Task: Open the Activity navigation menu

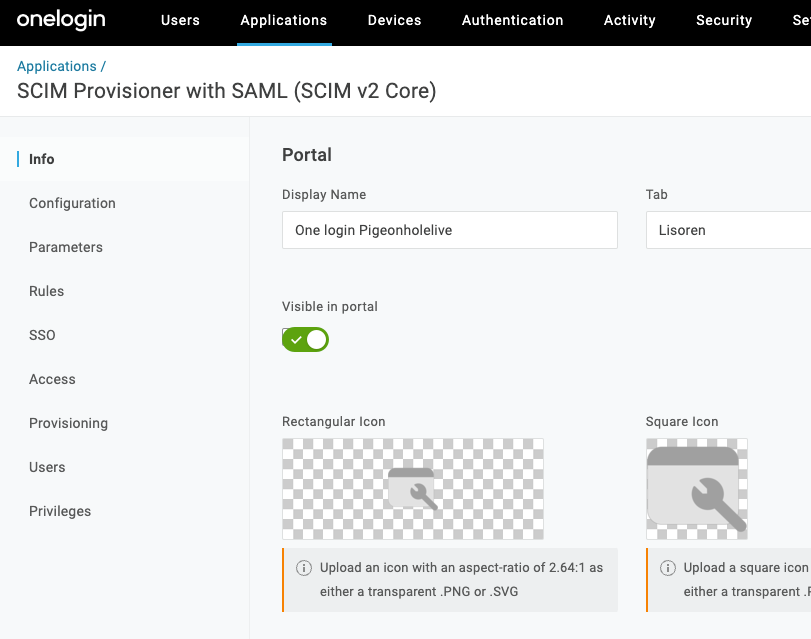Action: tap(629, 20)
